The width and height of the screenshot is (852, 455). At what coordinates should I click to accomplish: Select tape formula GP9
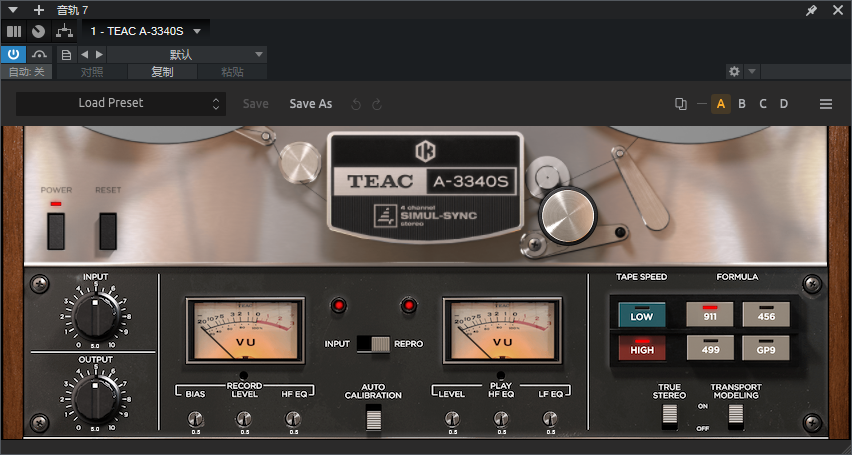[x=766, y=348]
